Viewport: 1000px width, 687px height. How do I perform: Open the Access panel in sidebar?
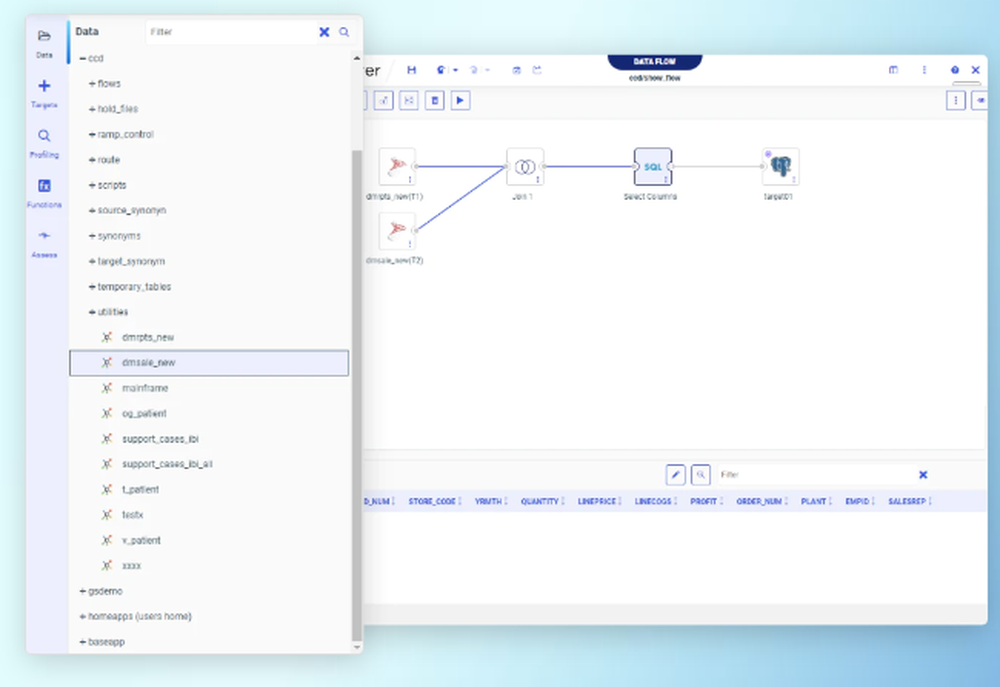[44, 244]
